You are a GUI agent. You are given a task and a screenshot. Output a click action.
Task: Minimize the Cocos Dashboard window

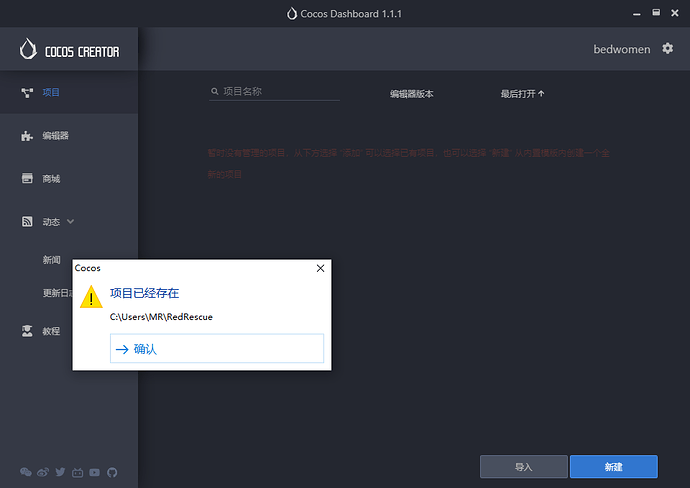(637, 14)
